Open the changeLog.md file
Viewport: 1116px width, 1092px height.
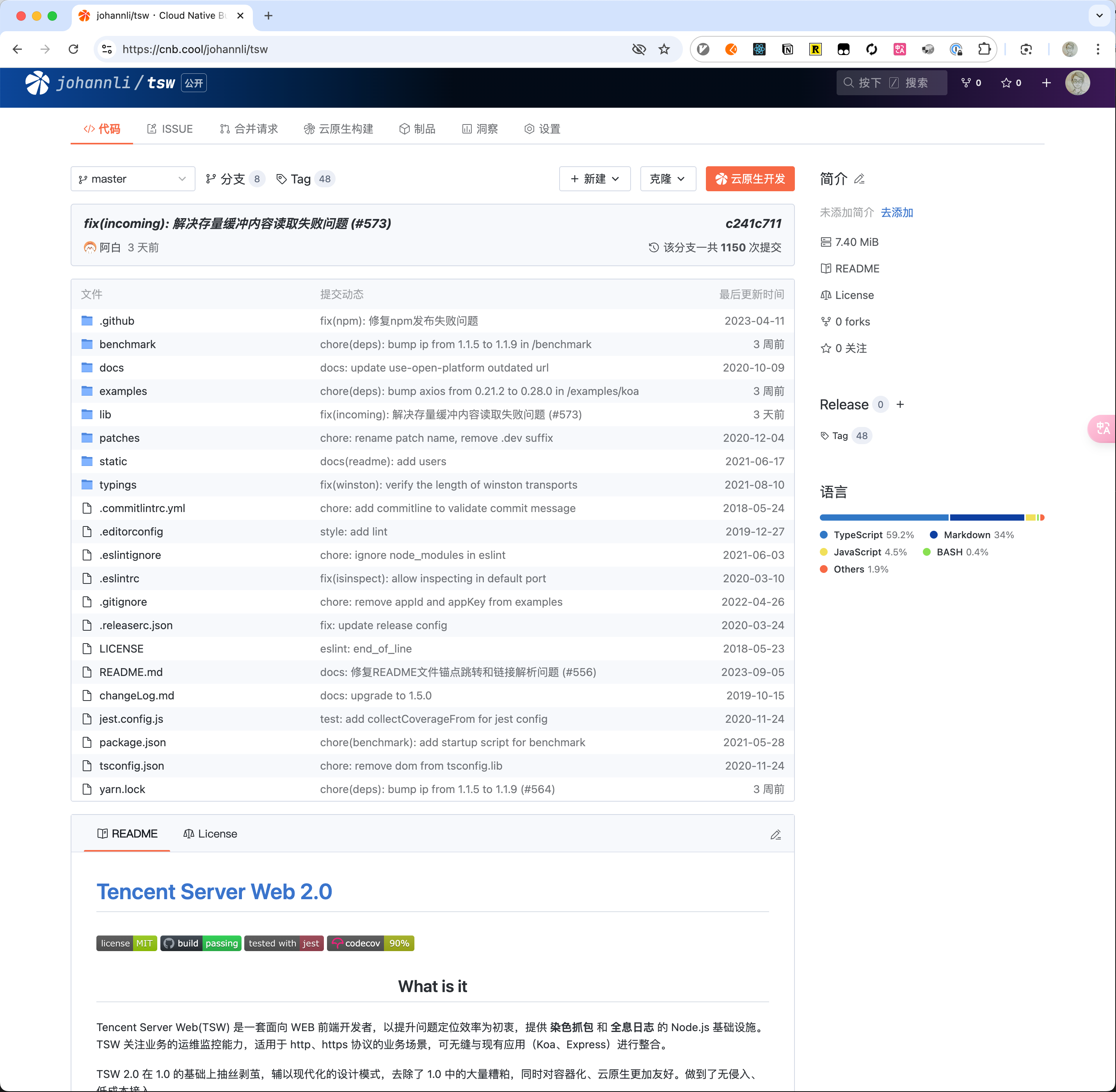pos(137,695)
